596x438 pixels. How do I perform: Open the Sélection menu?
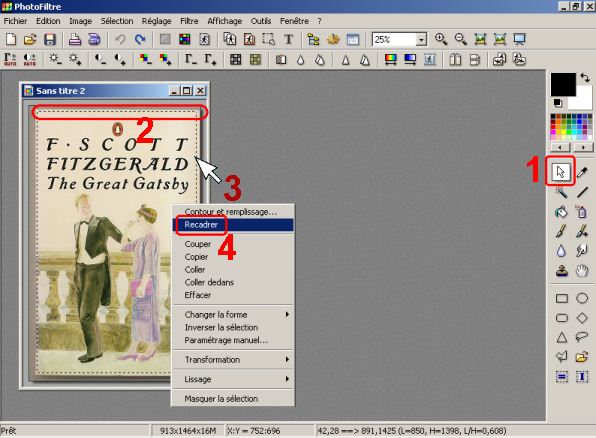tap(117, 21)
